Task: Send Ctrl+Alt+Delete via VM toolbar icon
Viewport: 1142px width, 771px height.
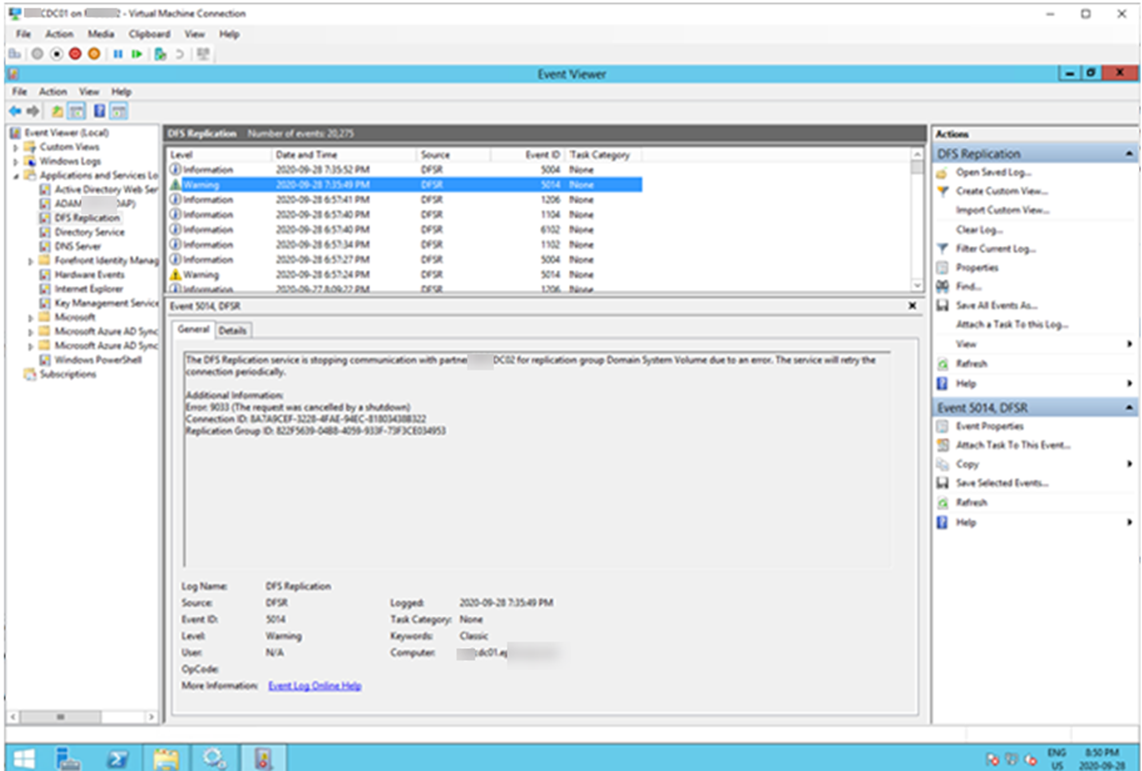Action: pyautogui.click(x=15, y=54)
